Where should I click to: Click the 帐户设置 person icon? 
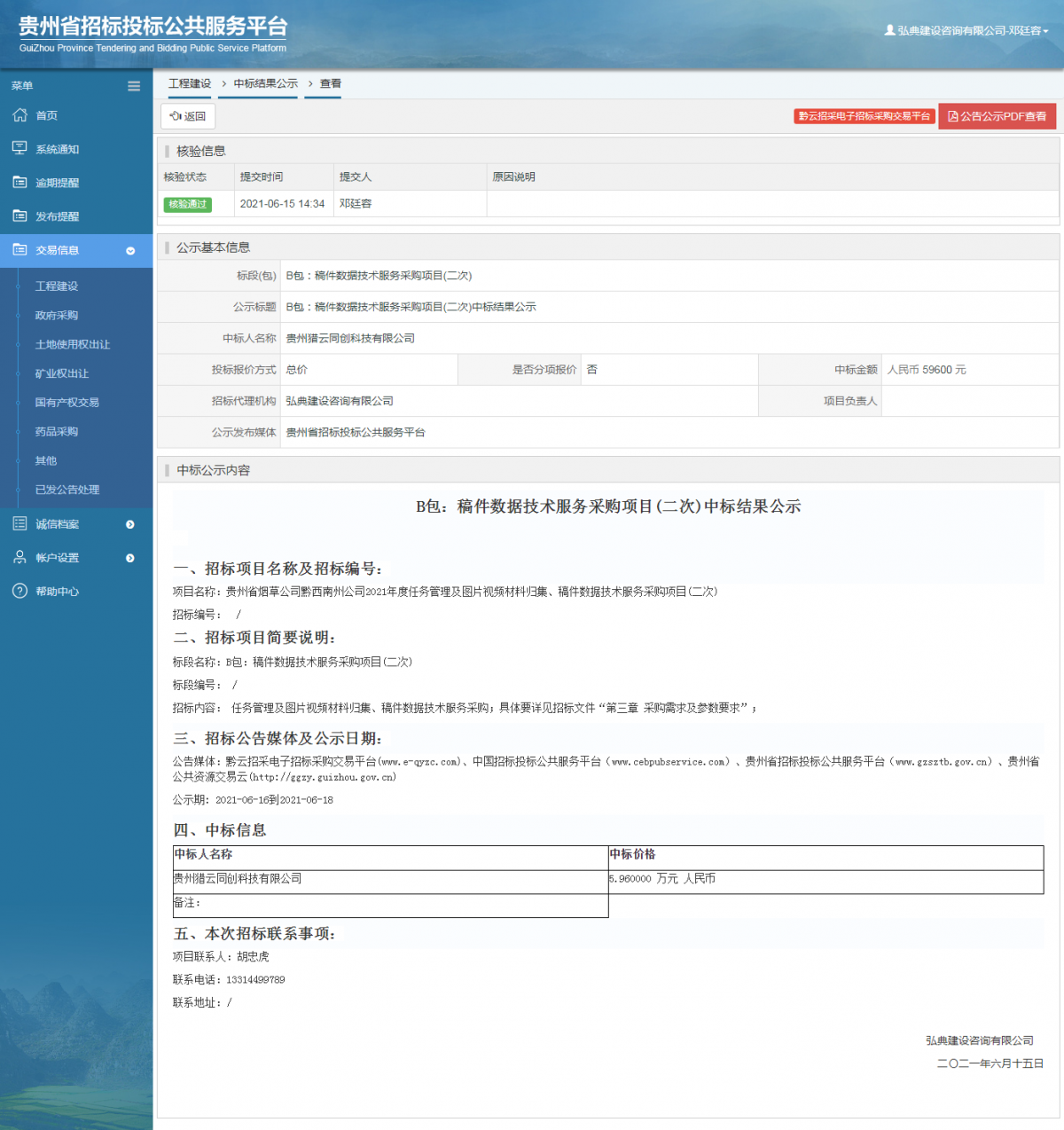coord(20,557)
